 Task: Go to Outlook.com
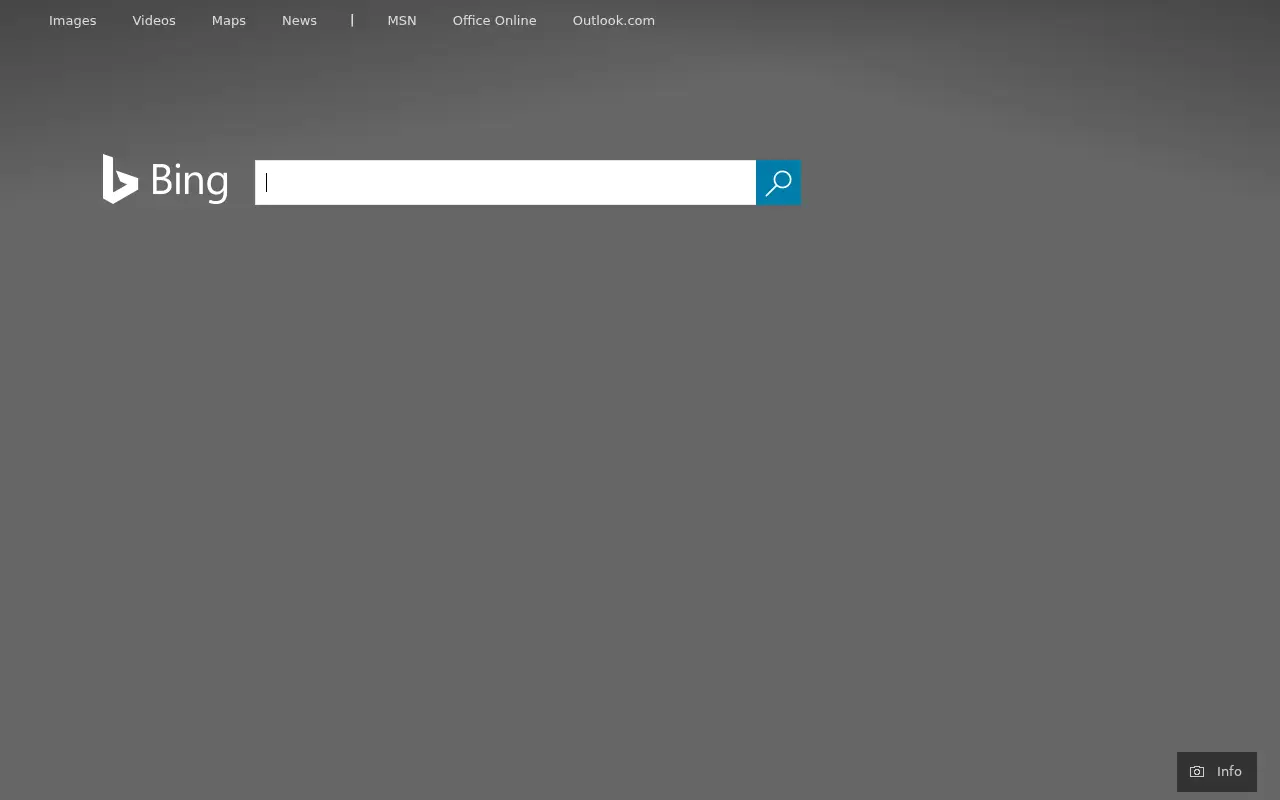(614, 20)
